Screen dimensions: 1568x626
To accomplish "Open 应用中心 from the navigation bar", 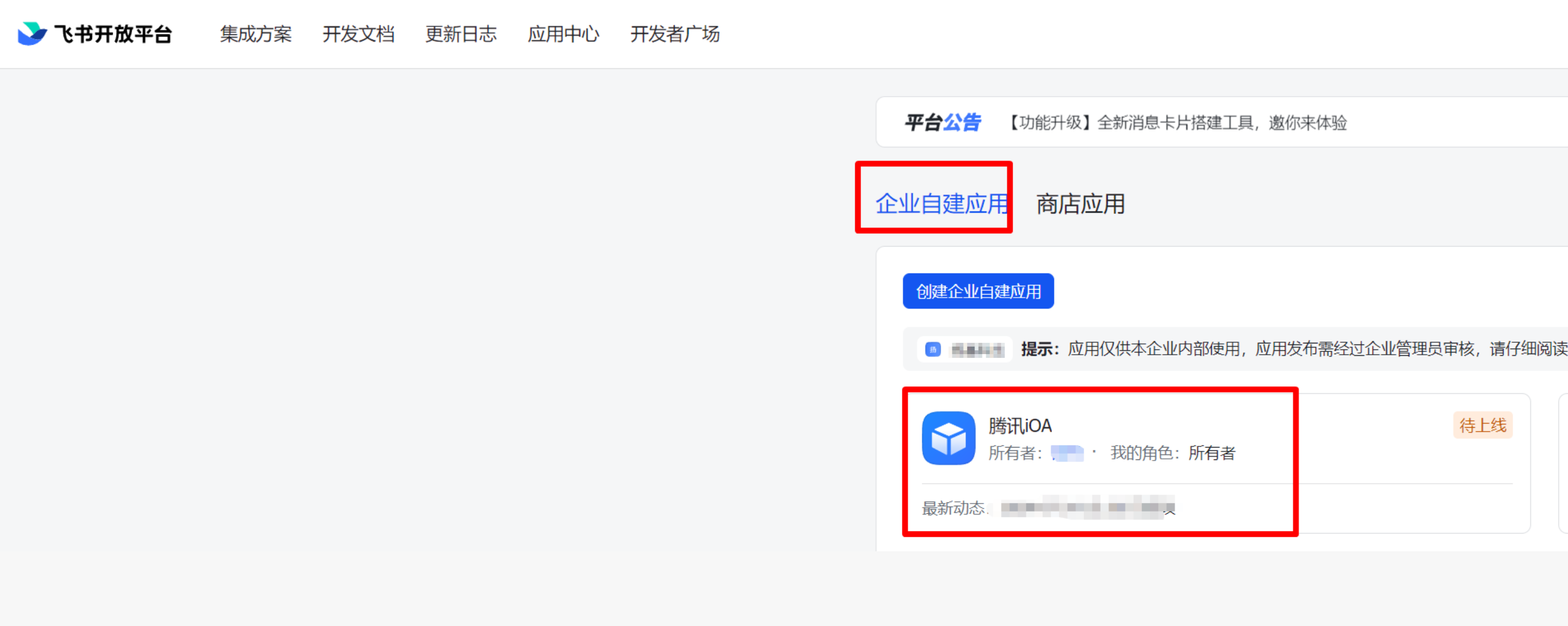I will pyautogui.click(x=563, y=34).
